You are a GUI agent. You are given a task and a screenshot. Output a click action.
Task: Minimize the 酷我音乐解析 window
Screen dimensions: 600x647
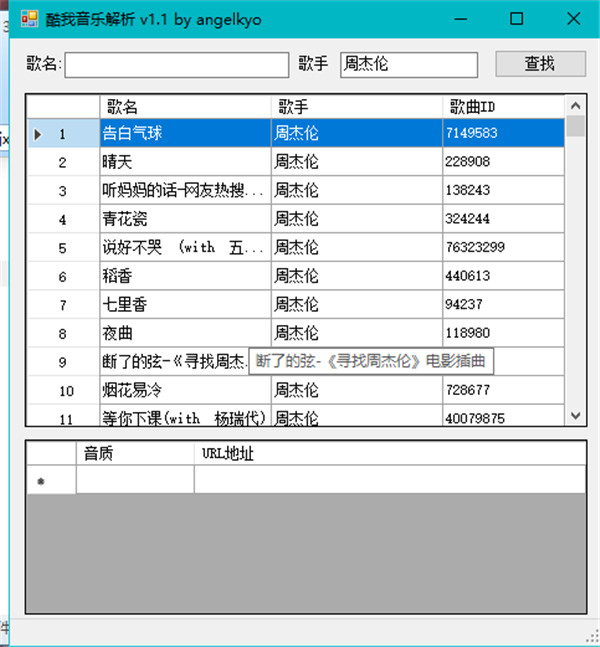(461, 19)
